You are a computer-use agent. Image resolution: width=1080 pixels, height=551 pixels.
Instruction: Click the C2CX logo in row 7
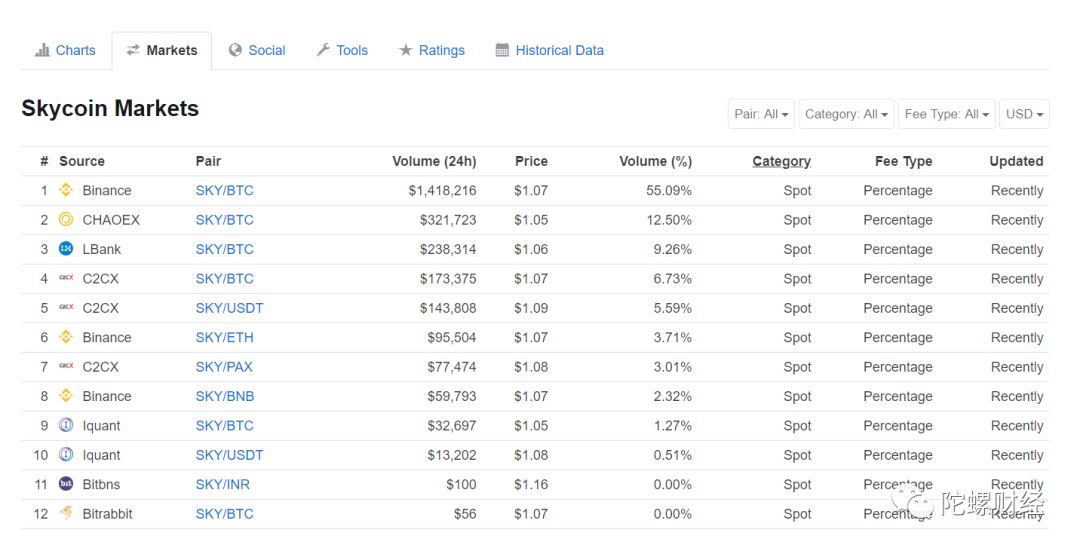point(66,366)
